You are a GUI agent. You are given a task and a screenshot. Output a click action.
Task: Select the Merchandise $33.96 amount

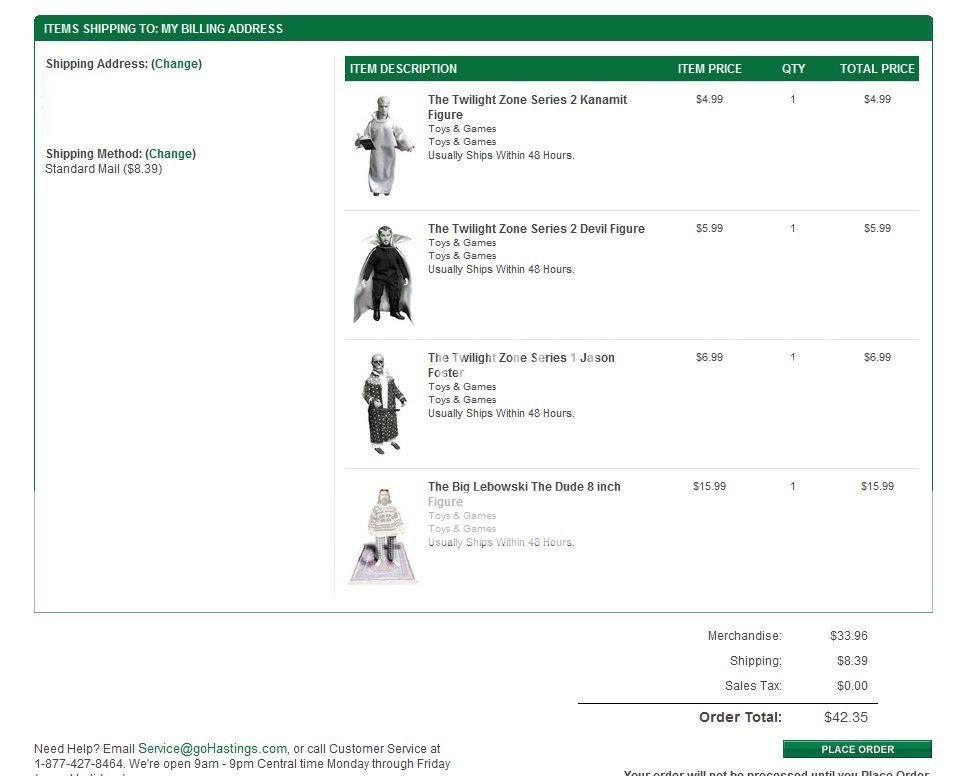click(x=848, y=636)
